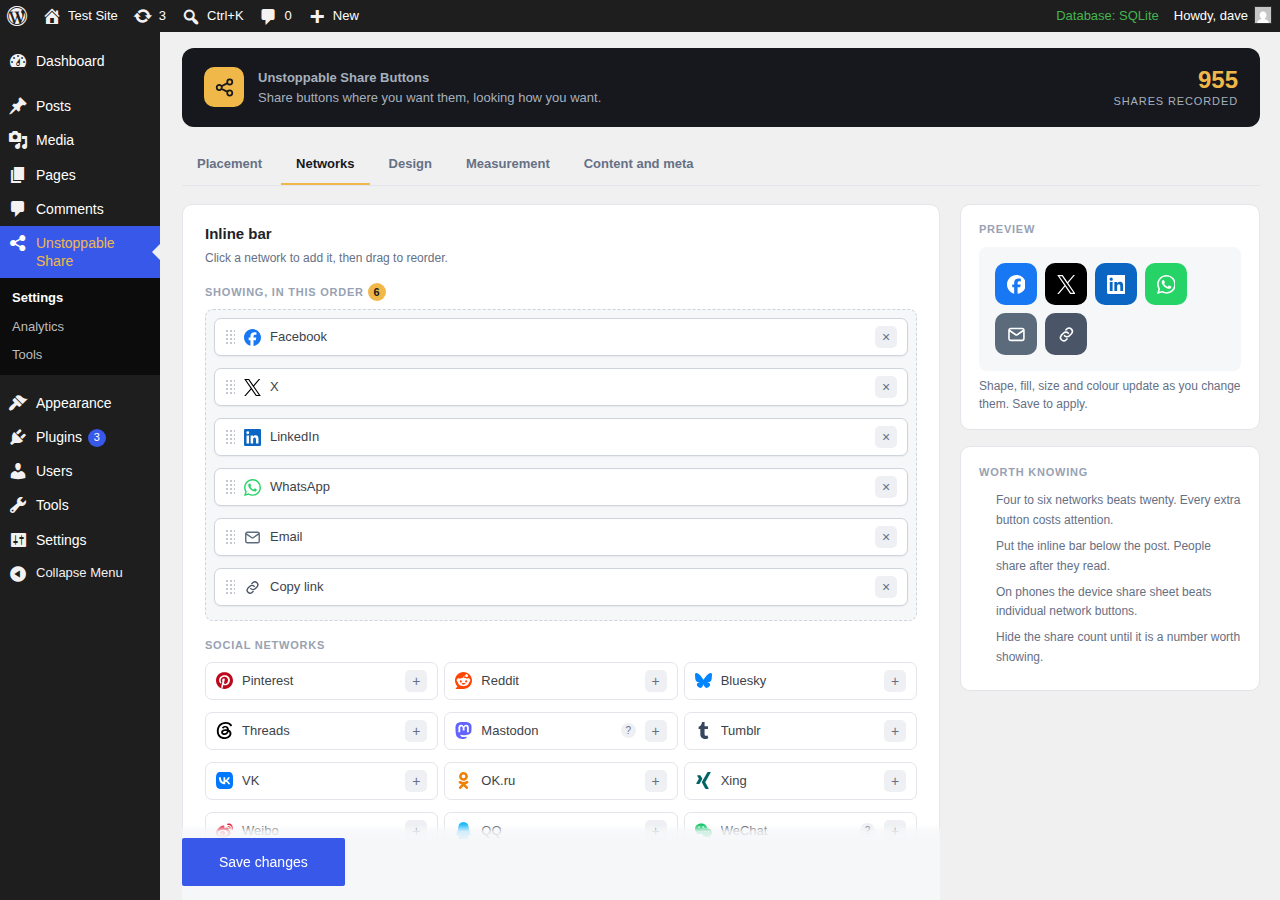The width and height of the screenshot is (1280, 900).
Task: Select the Networks tab
Action: click(325, 164)
